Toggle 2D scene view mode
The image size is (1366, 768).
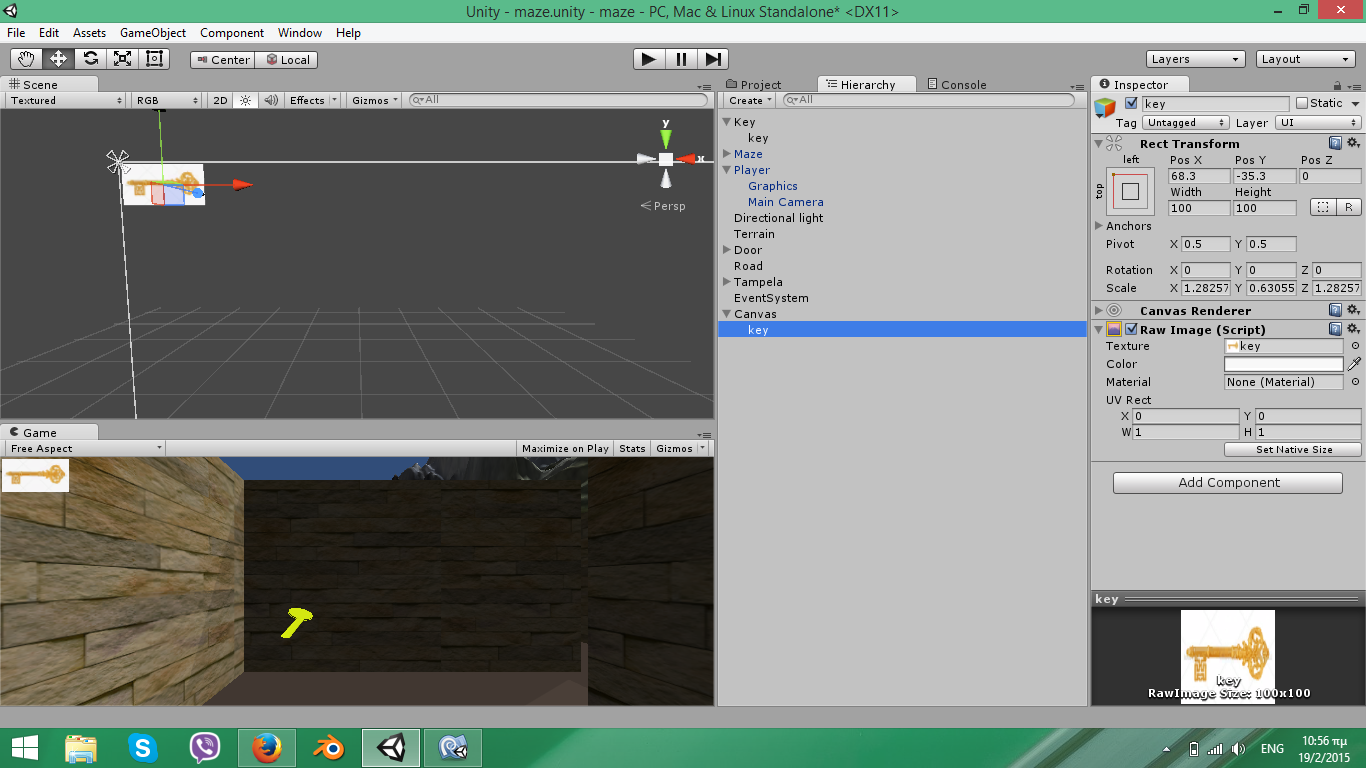coord(221,100)
